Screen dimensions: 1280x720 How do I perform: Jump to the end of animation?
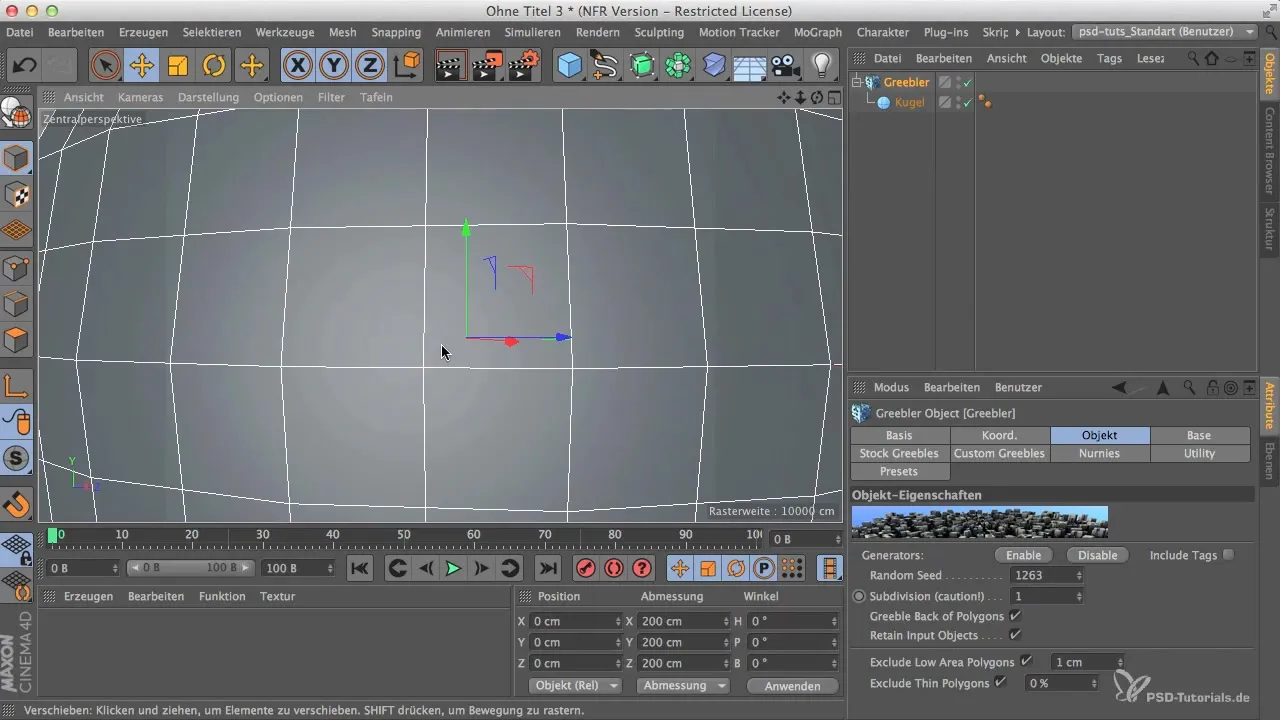pyautogui.click(x=547, y=568)
